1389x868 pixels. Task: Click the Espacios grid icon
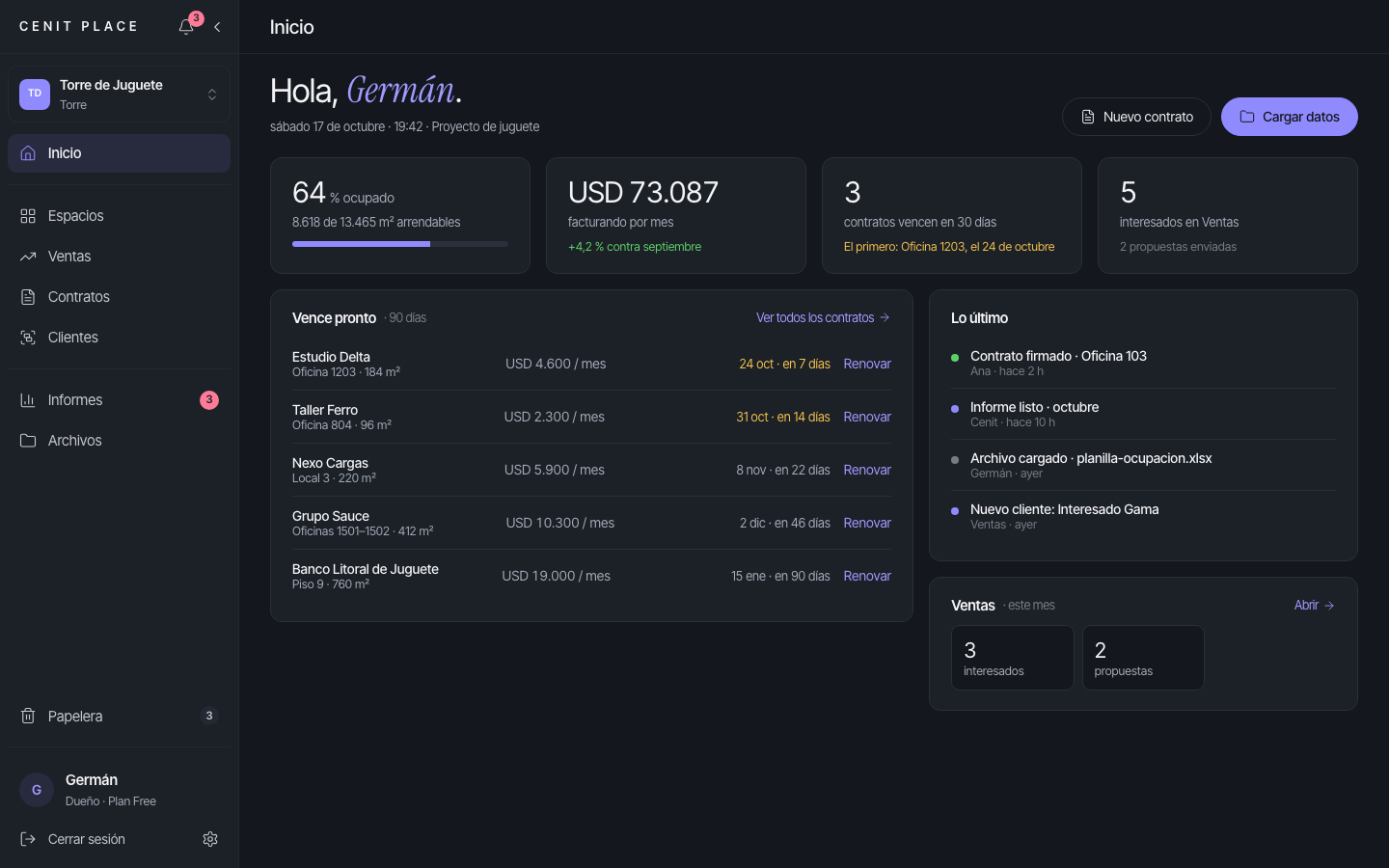28,216
